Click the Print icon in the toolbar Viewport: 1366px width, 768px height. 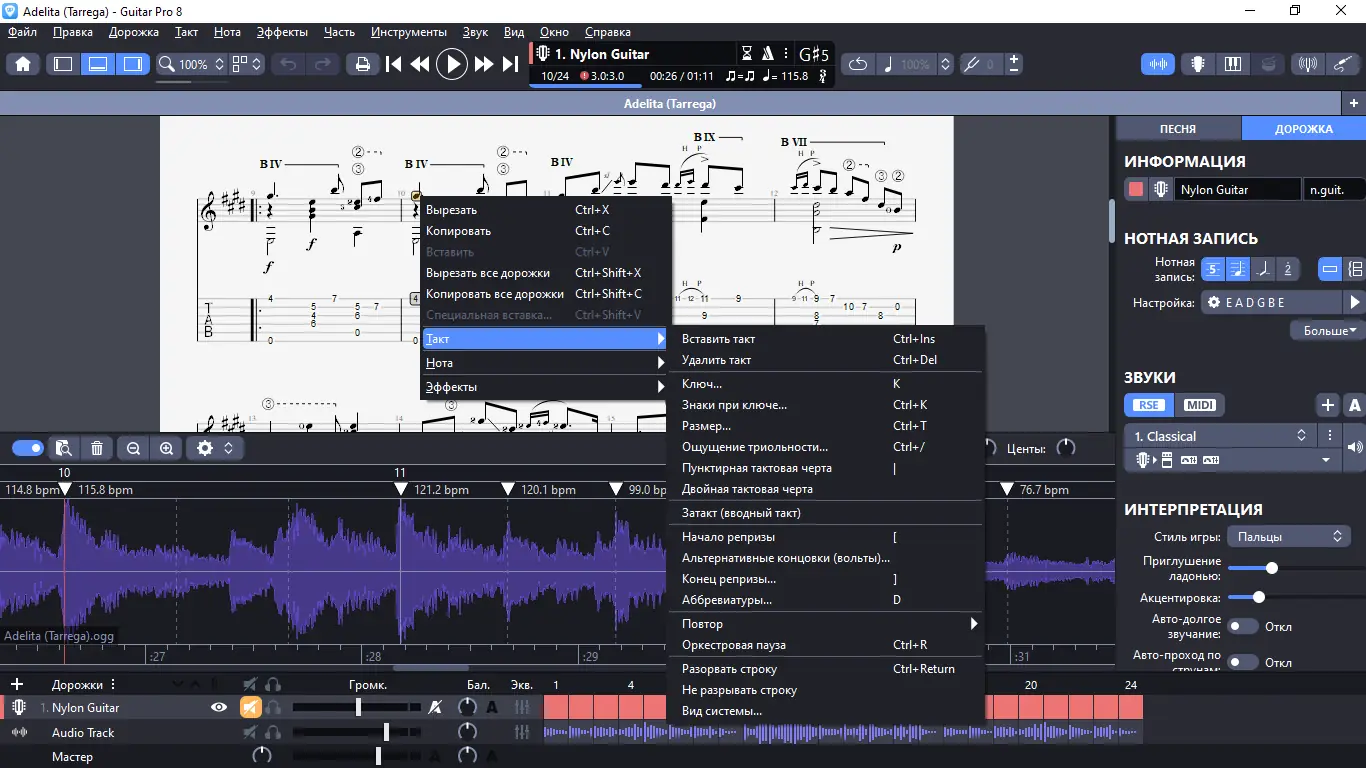(x=362, y=64)
